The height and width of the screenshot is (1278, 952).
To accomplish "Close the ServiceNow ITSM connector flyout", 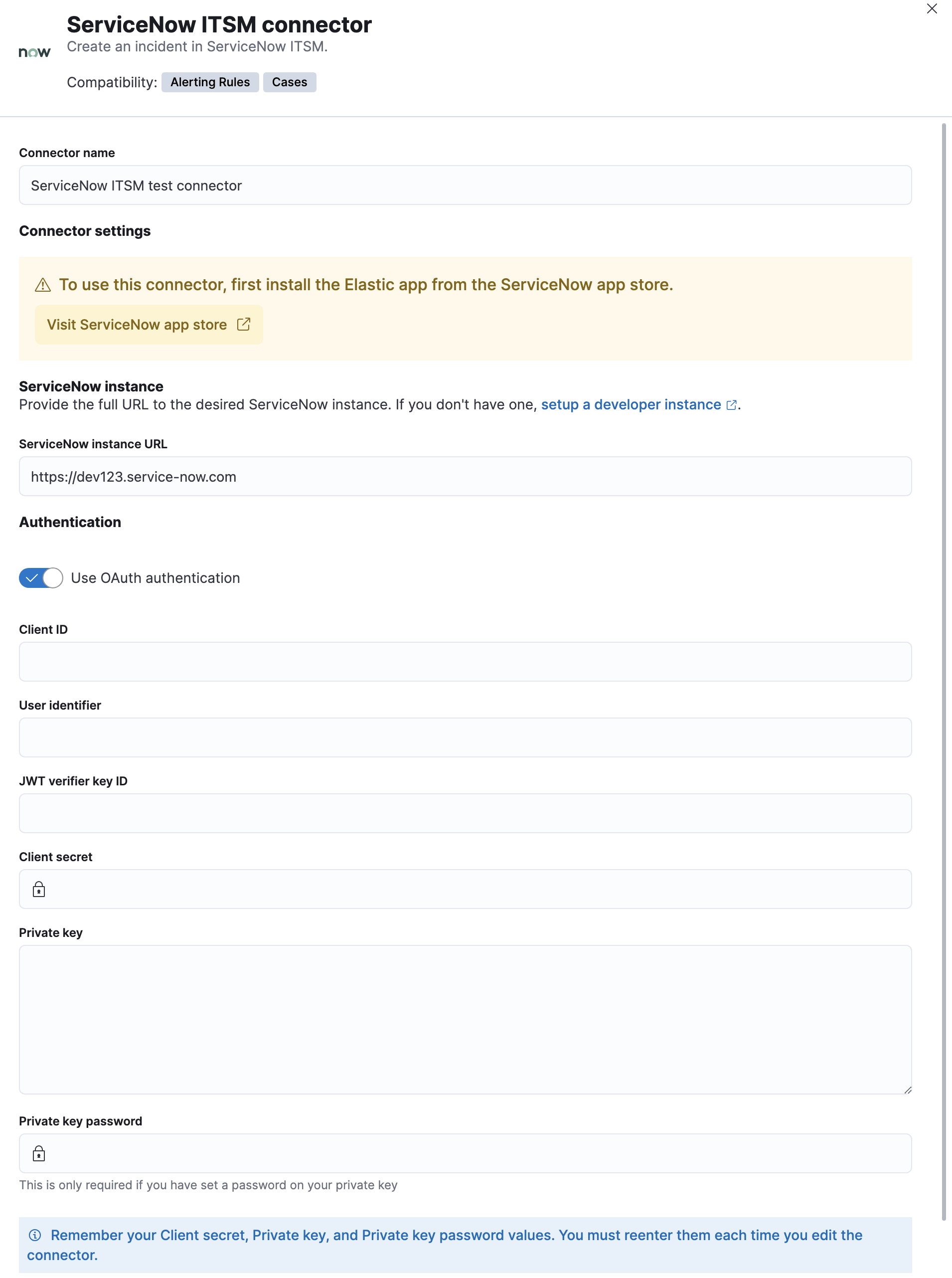I will click(931, 8).
